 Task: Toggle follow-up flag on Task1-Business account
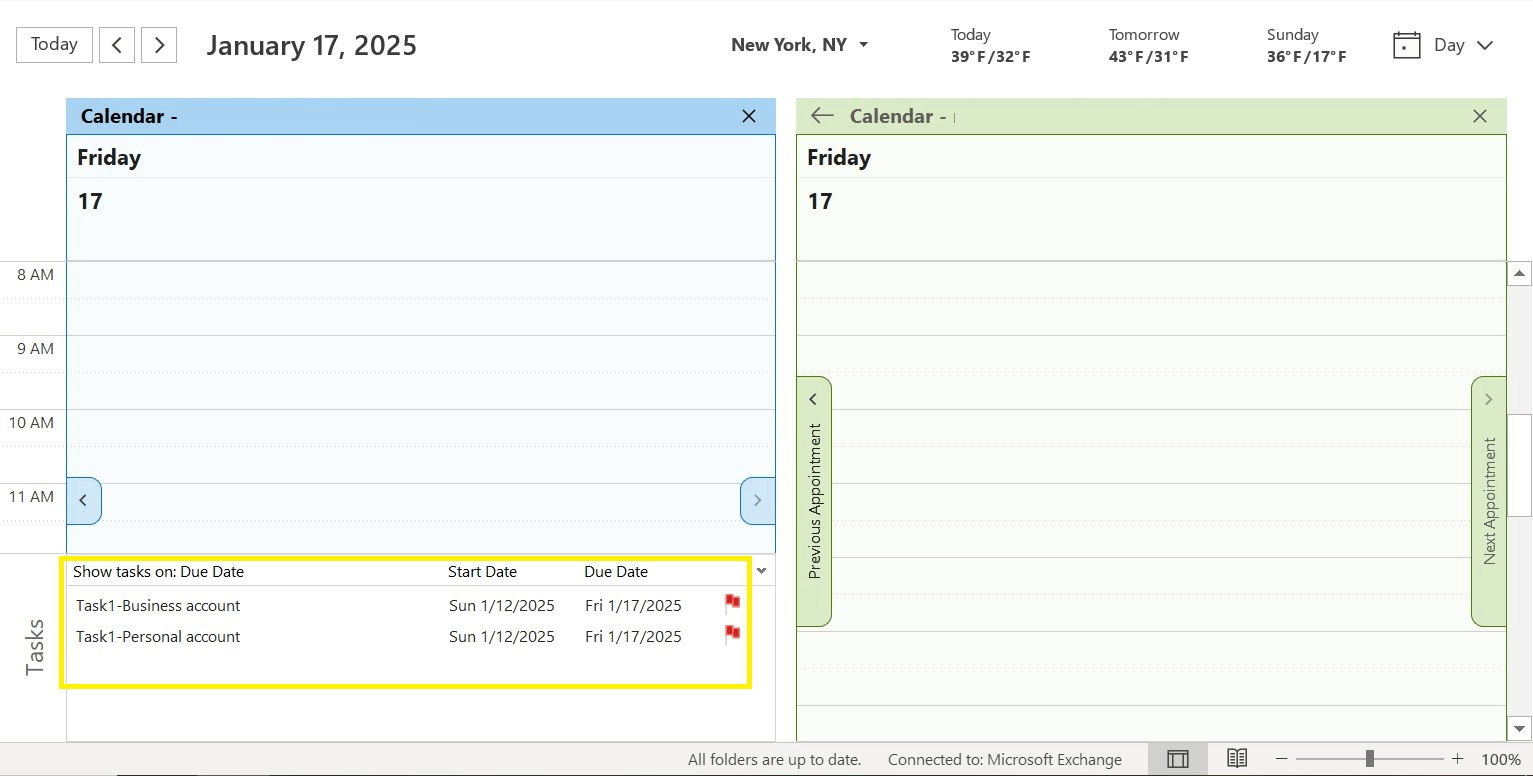[x=731, y=602]
